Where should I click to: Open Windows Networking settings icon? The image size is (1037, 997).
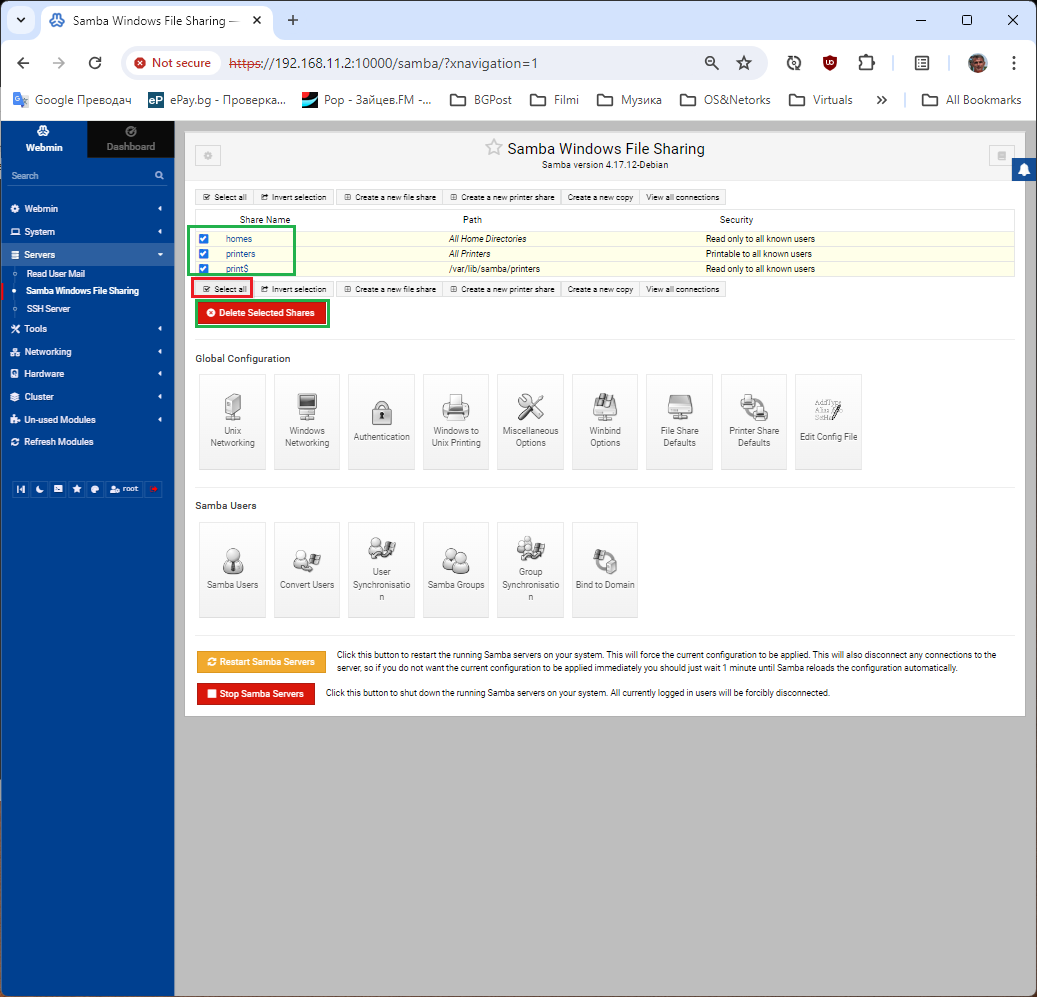click(307, 421)
